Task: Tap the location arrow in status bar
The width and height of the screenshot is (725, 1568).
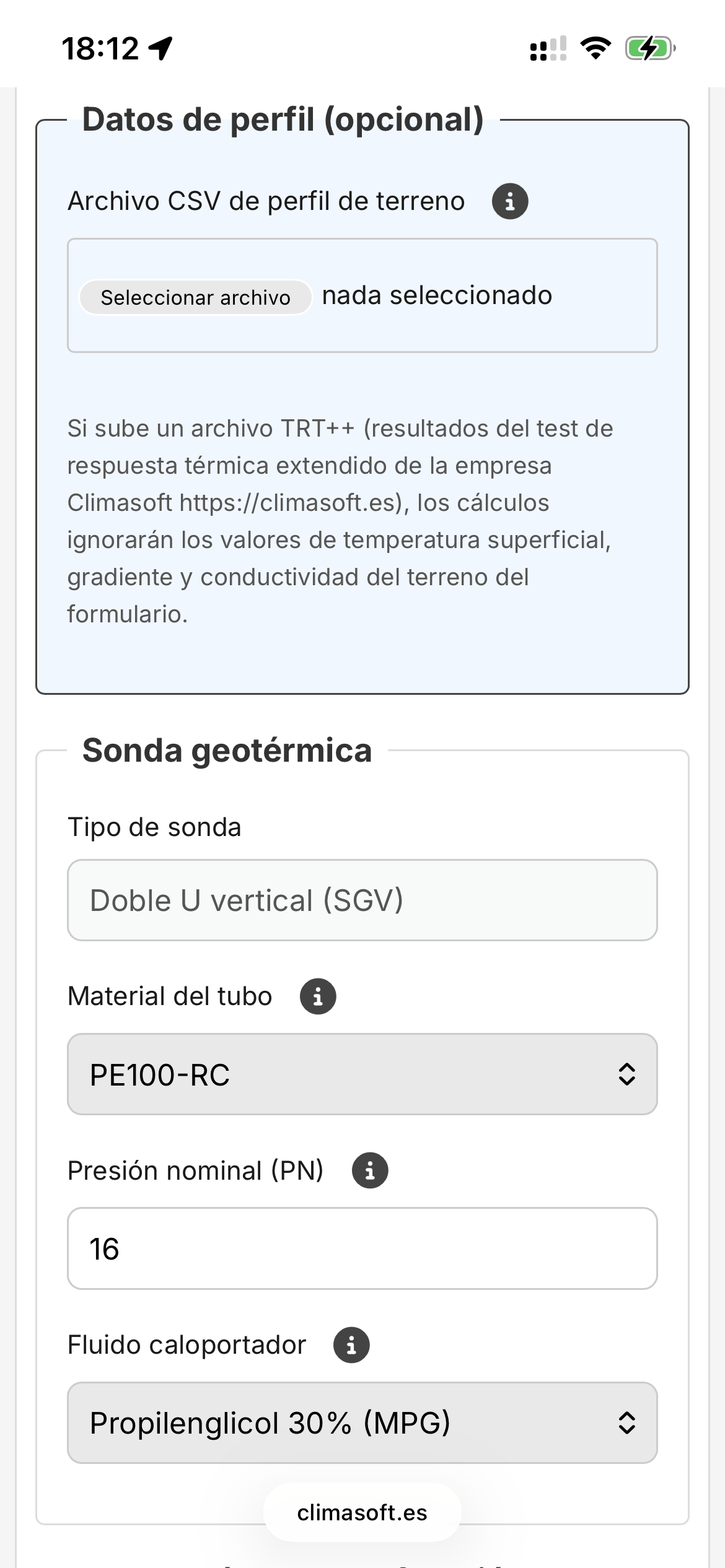Action: pos(161,48)
